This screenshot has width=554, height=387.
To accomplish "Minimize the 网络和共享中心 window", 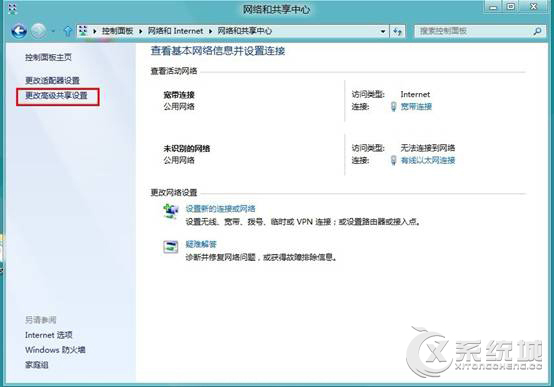I will [493, 7].
